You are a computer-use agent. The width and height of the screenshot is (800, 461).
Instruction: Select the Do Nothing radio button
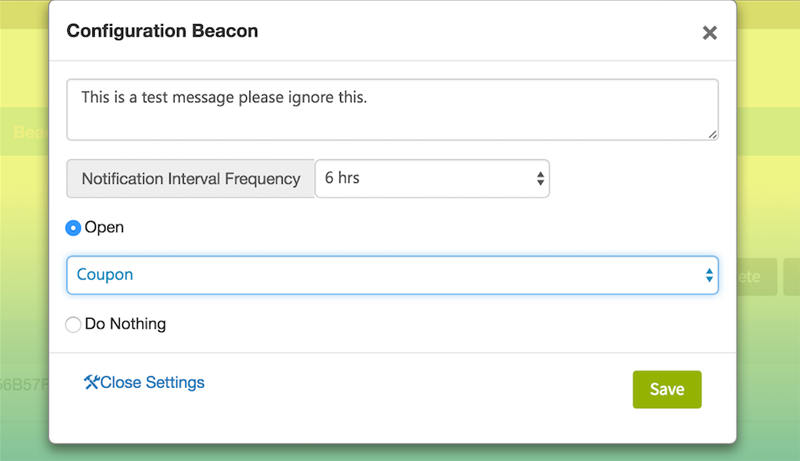73,324
